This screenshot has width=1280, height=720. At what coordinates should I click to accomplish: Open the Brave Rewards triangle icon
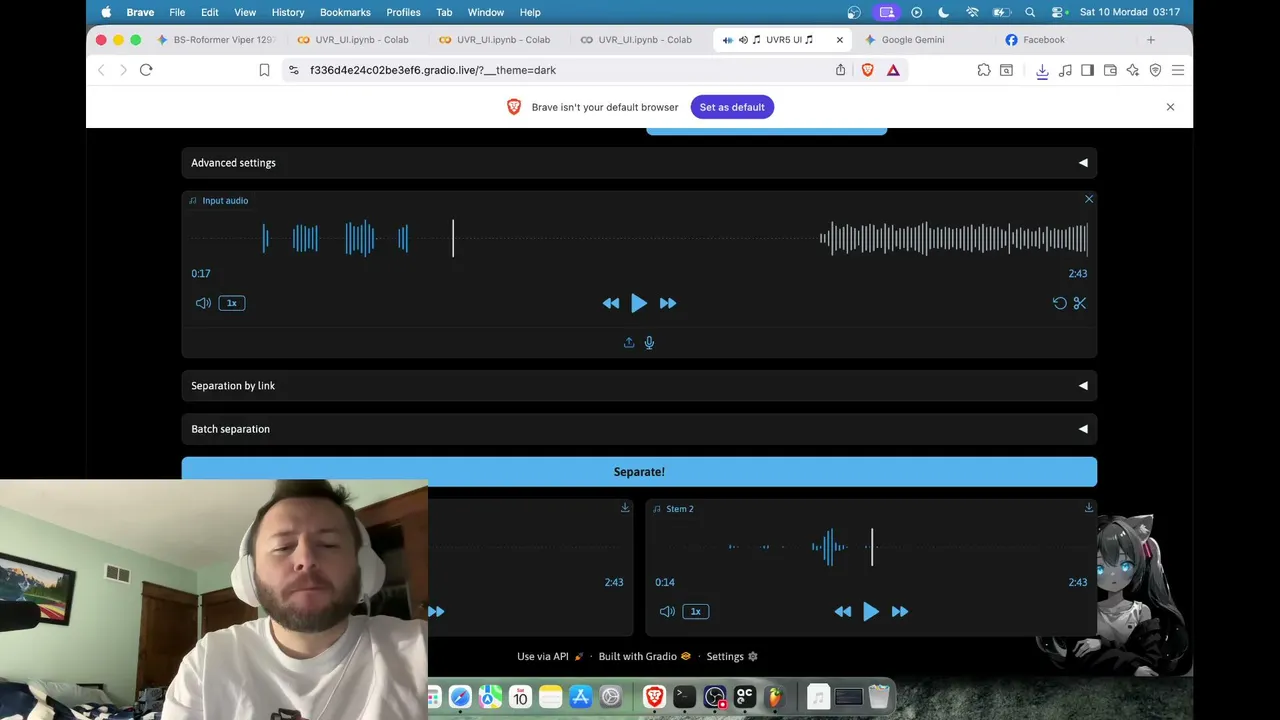tap(893, 70)
